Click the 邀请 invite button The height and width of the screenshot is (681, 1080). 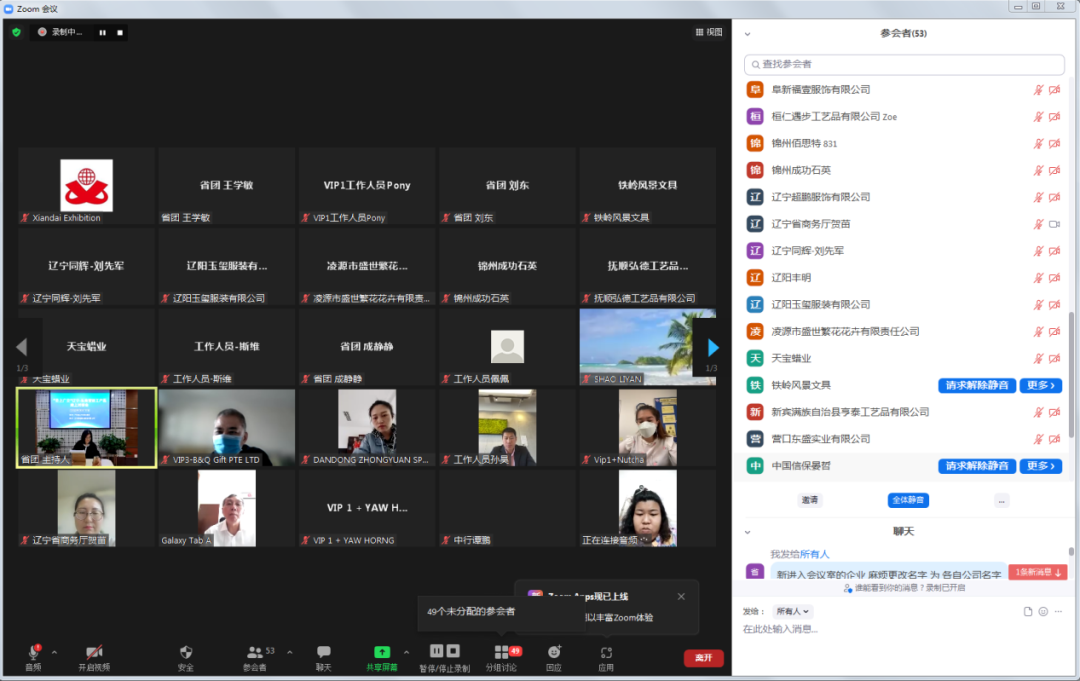pos(809,500)
